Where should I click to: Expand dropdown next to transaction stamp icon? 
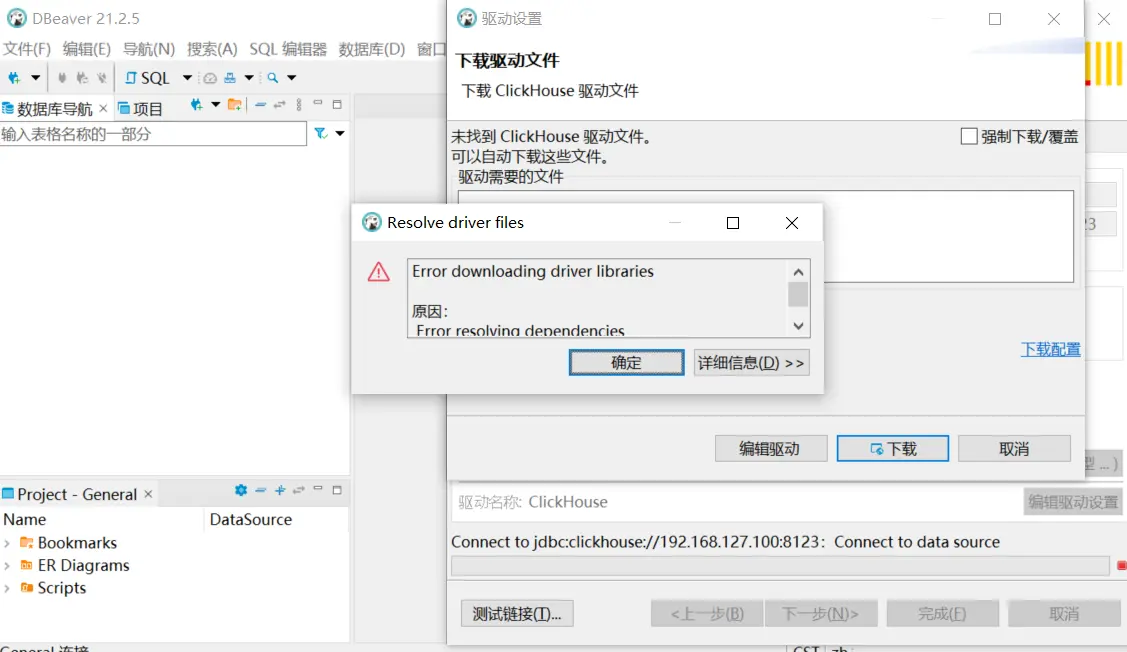(249, 78)
